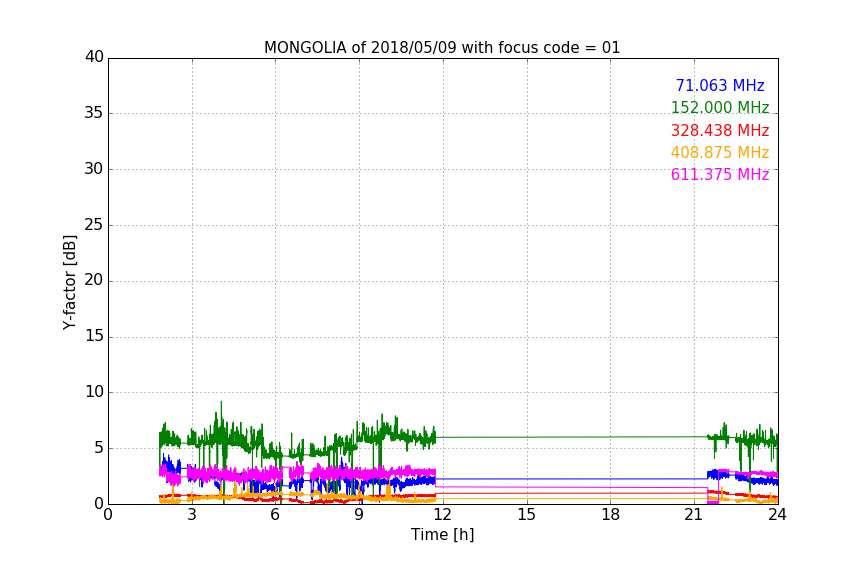Click the y-axis tick label 15
864x576 pixels.
[x=94, y=336]
